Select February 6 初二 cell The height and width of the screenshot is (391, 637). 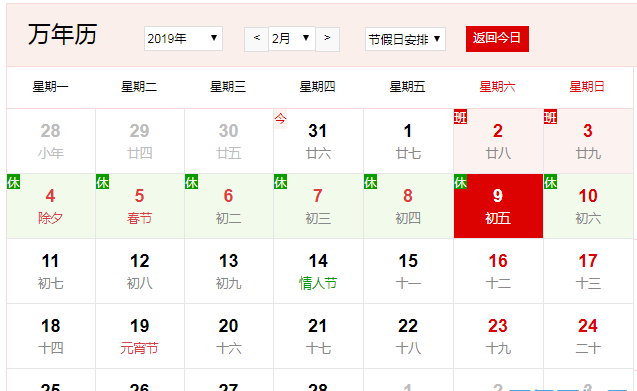[x=229, y=206]
